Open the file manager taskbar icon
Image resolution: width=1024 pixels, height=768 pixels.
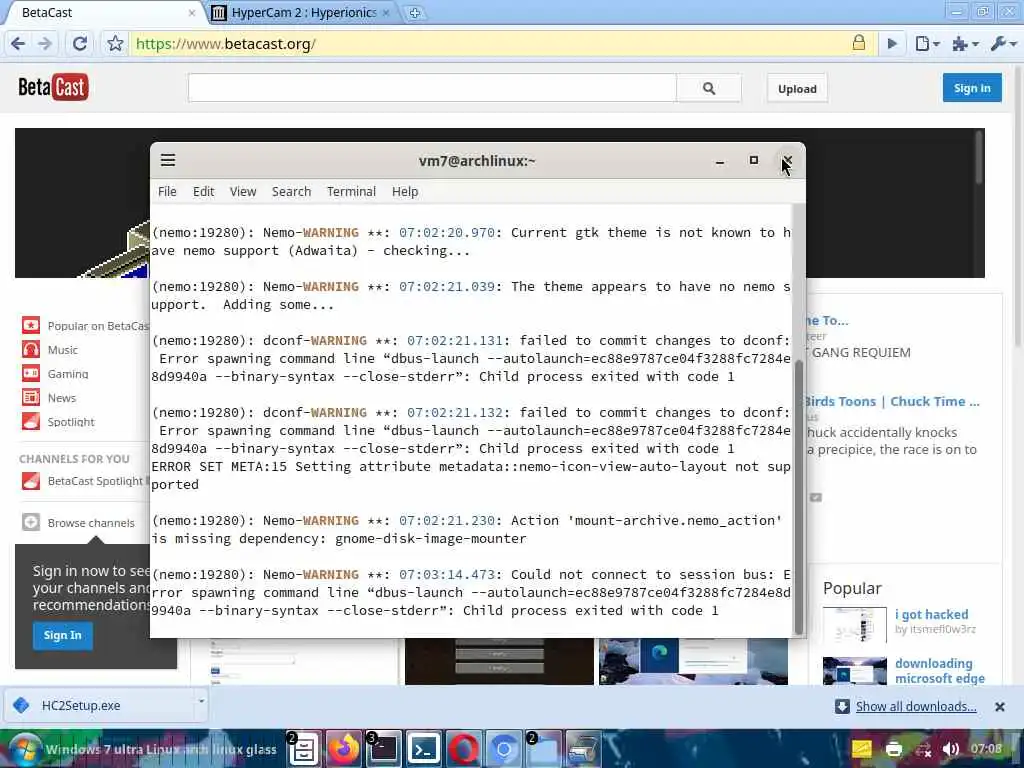click(304, 749)
